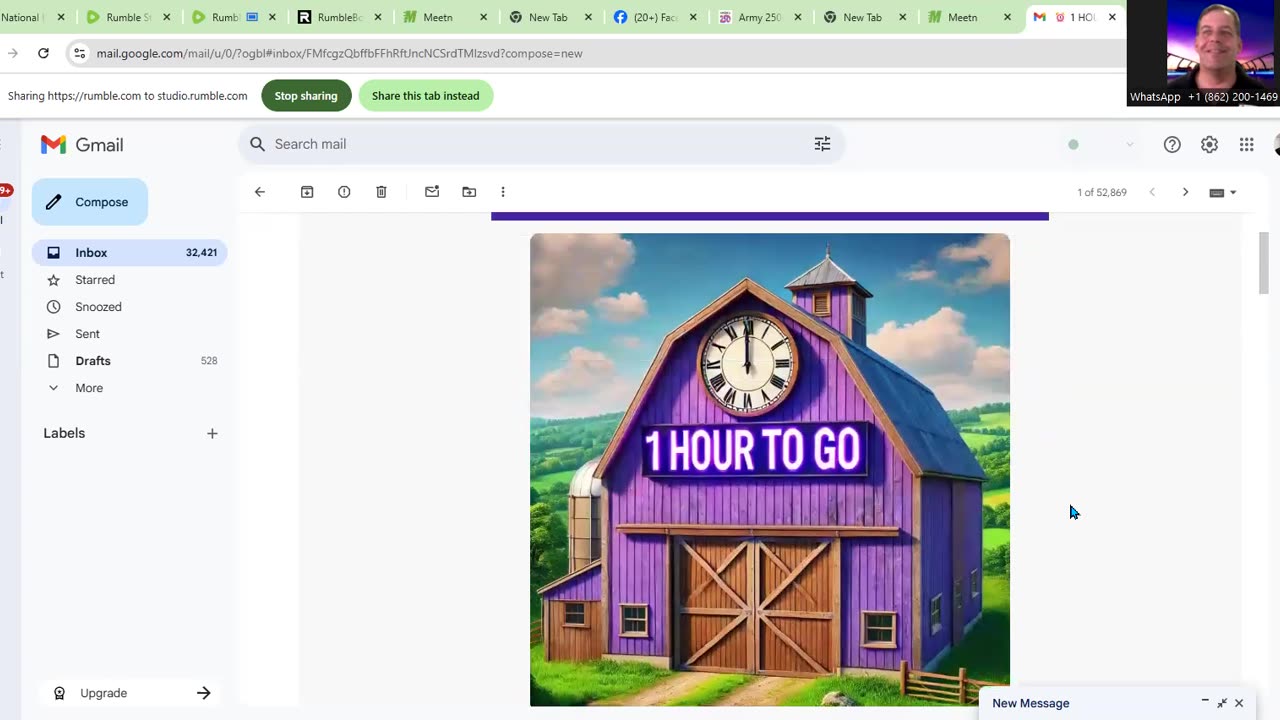Click Share this tab instead button

pyautogui.click(x=425, y=96)
